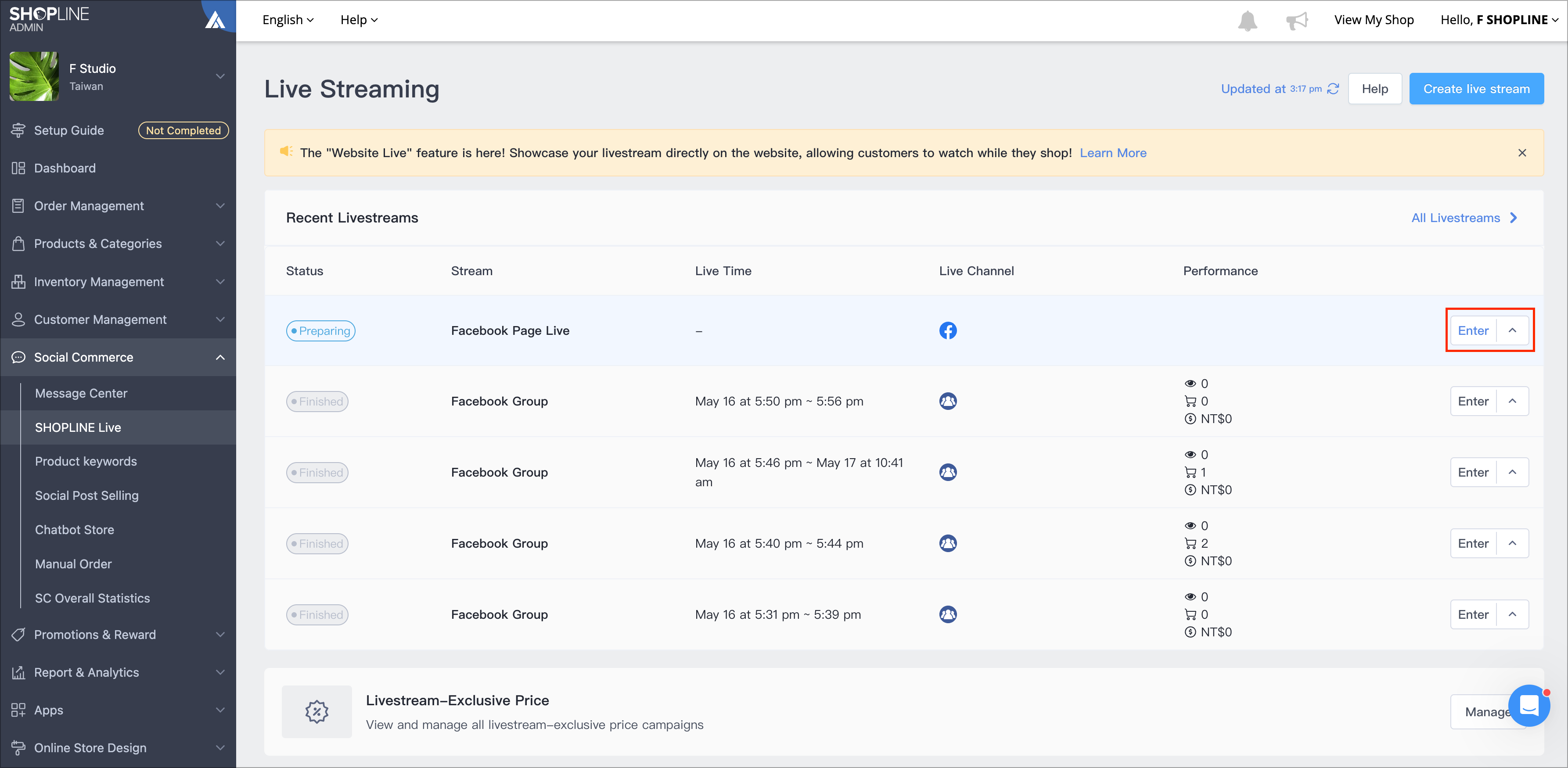
Task: Open the arrow menu beside Enter for Facebook Page Live
Action: 1513,330
